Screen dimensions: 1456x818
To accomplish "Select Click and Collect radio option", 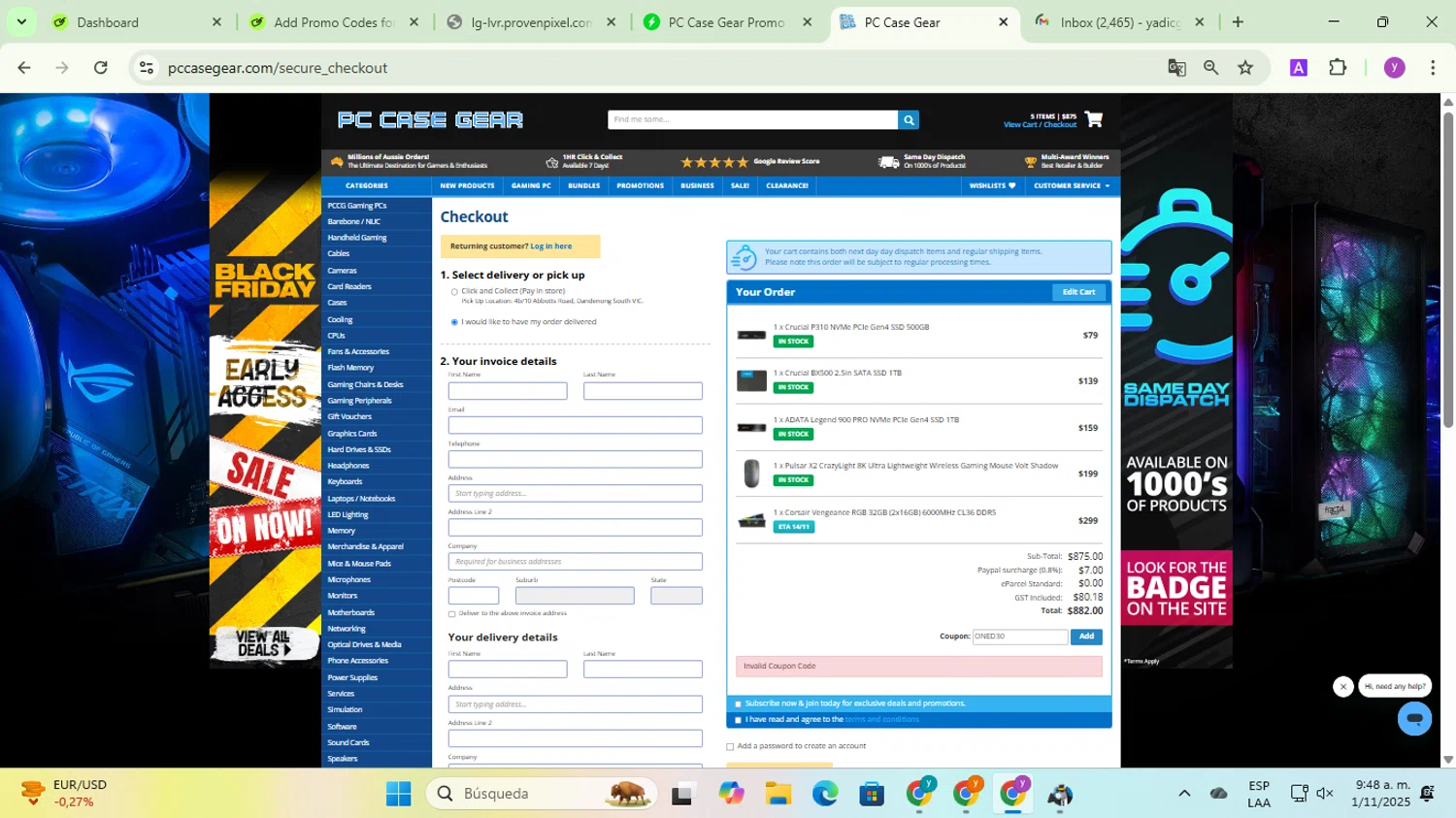I will click(x=454, y=291).
